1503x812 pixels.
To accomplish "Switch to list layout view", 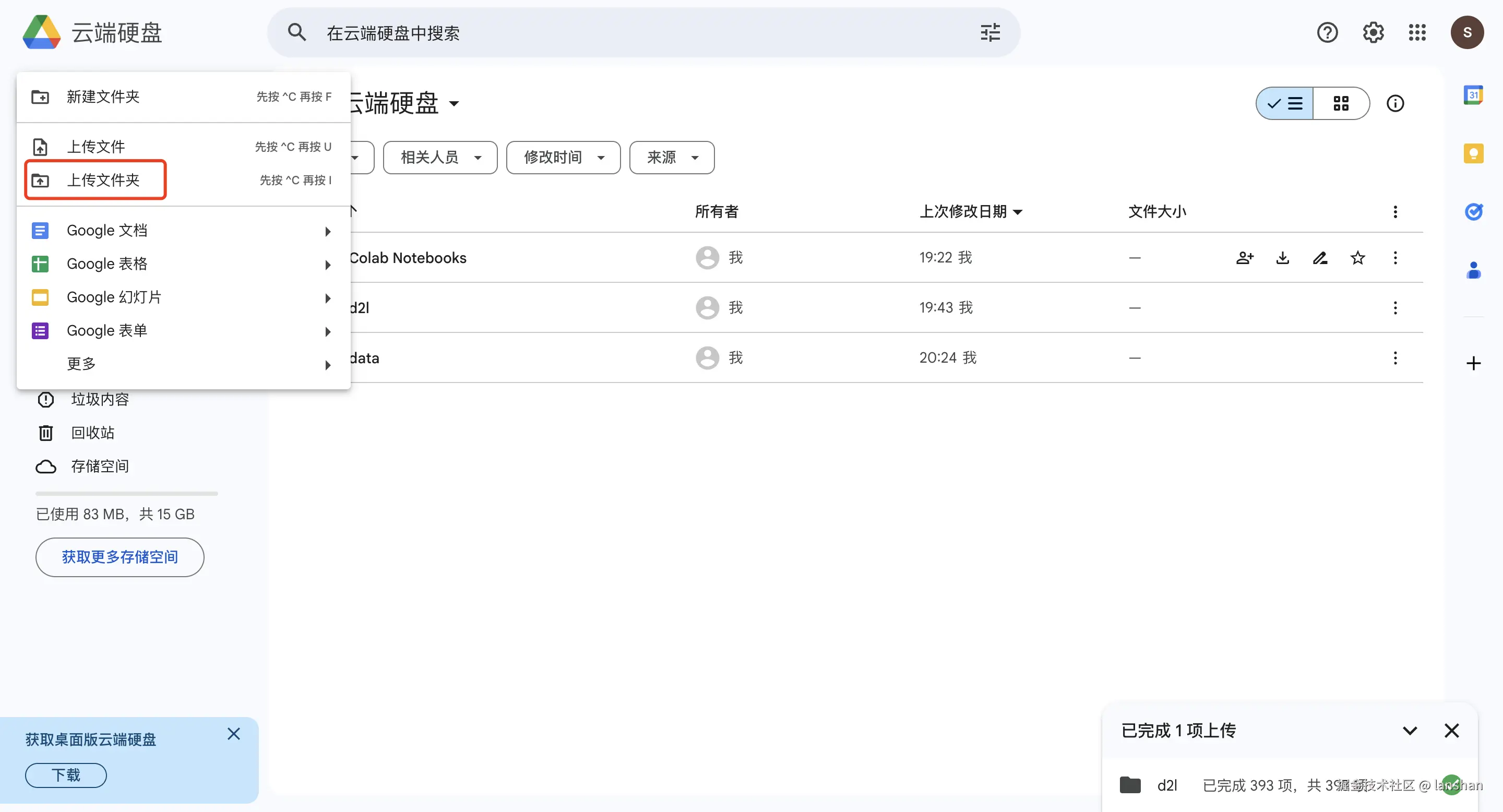I will point(1285,104).
